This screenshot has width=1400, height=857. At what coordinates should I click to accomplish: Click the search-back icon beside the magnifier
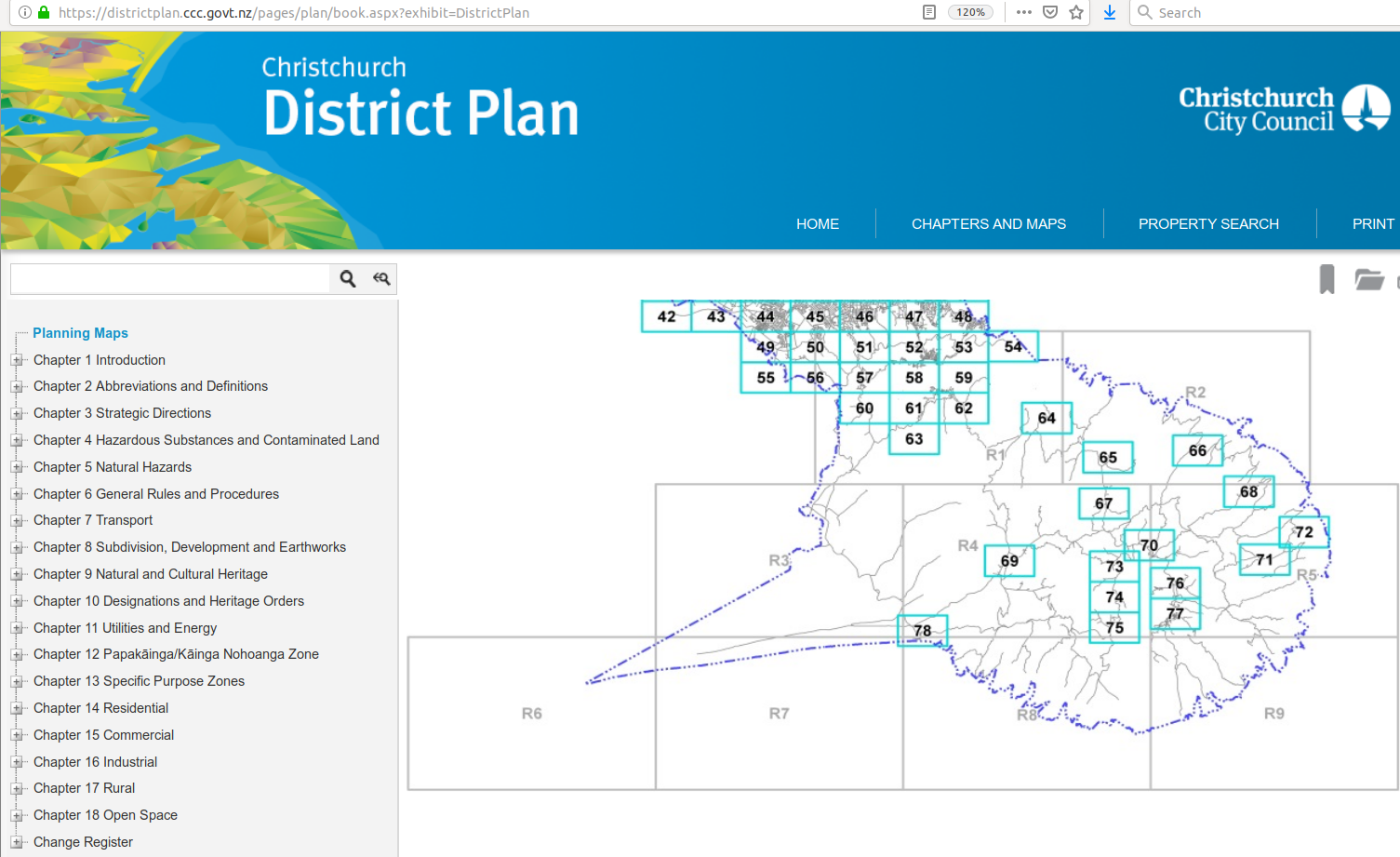tap(381, 278)
